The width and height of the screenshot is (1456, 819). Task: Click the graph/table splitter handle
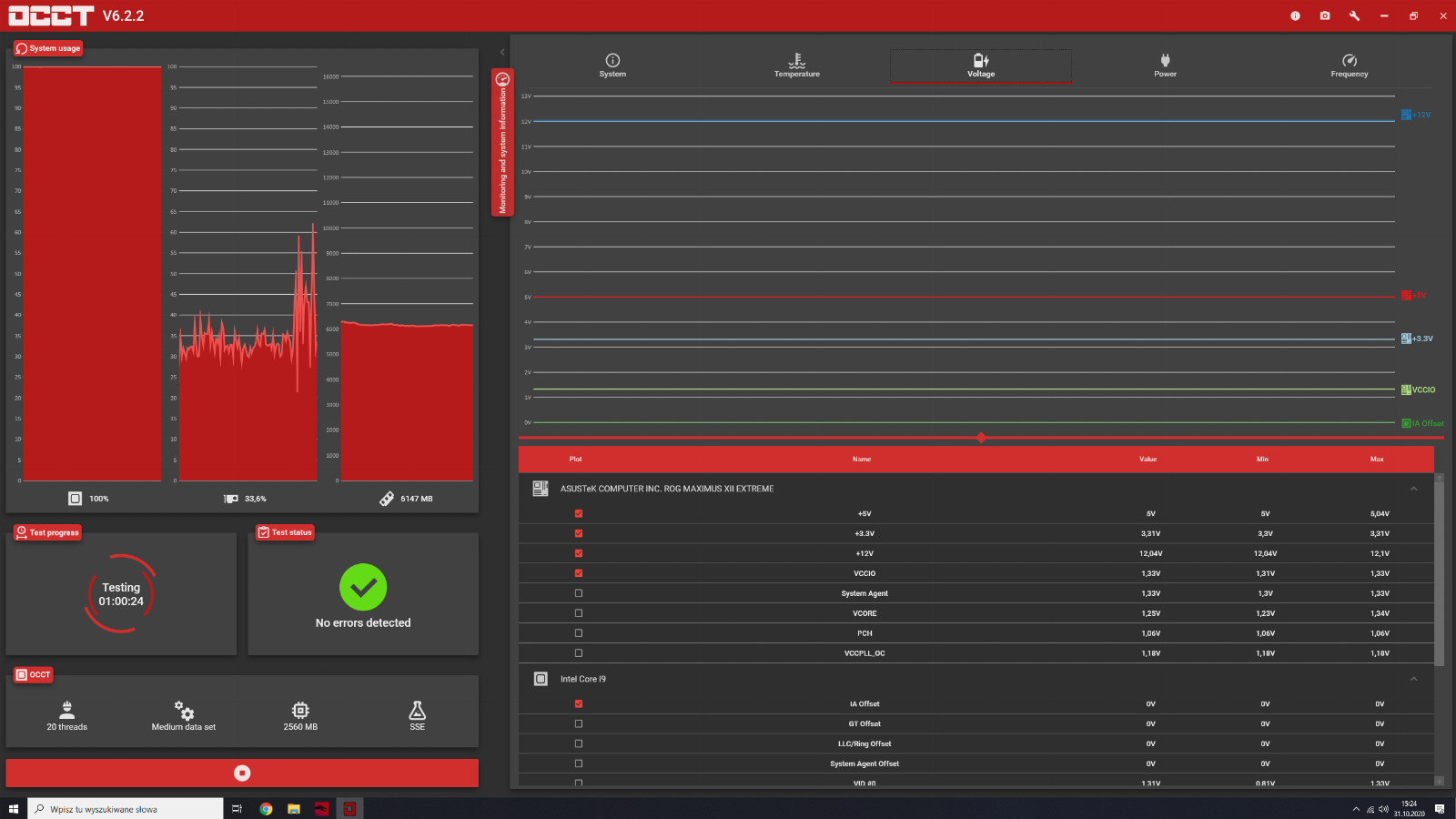981,438
